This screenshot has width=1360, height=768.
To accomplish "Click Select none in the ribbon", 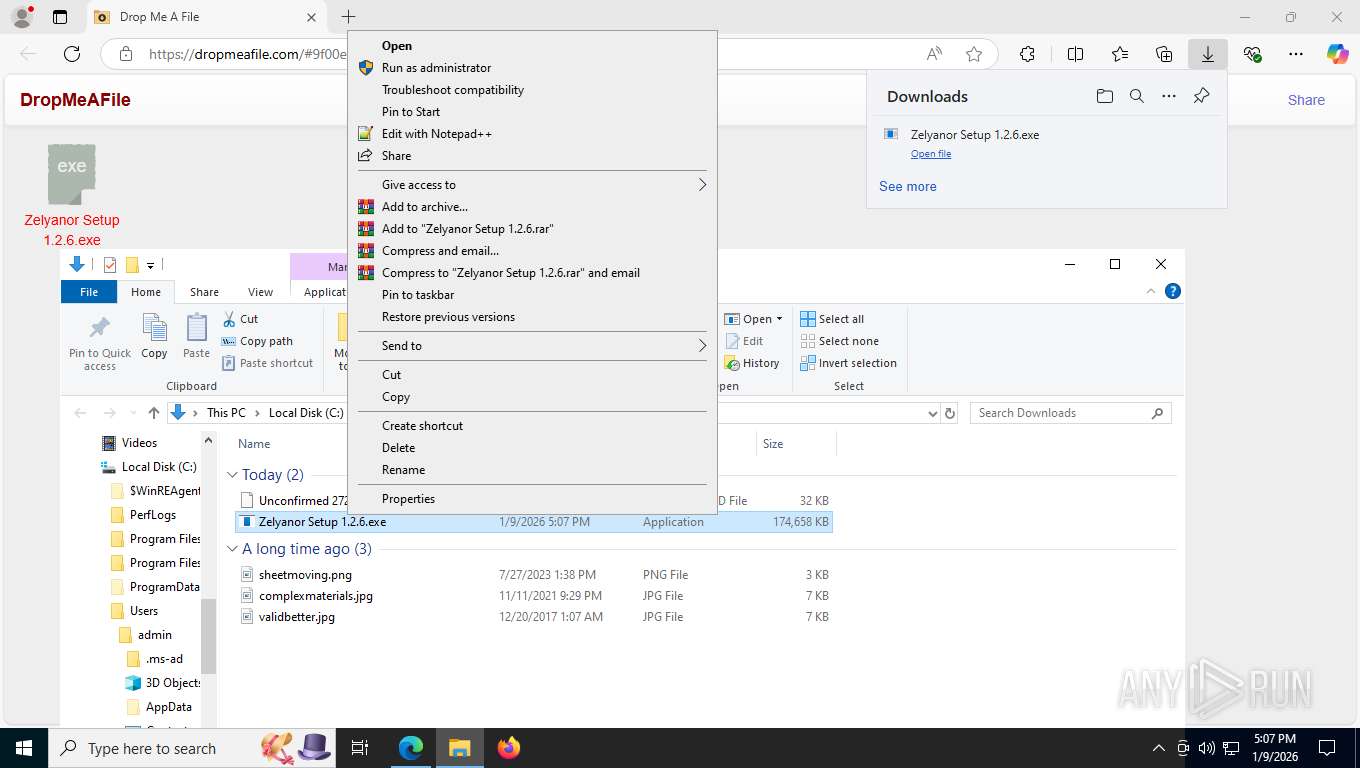I will [839, 341].
